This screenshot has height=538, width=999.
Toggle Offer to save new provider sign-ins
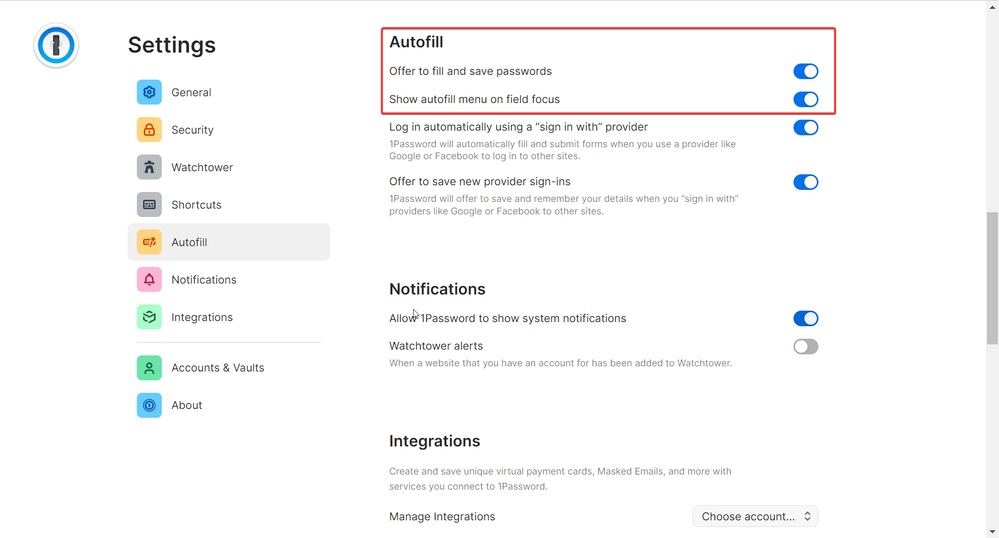pos(805,182)
